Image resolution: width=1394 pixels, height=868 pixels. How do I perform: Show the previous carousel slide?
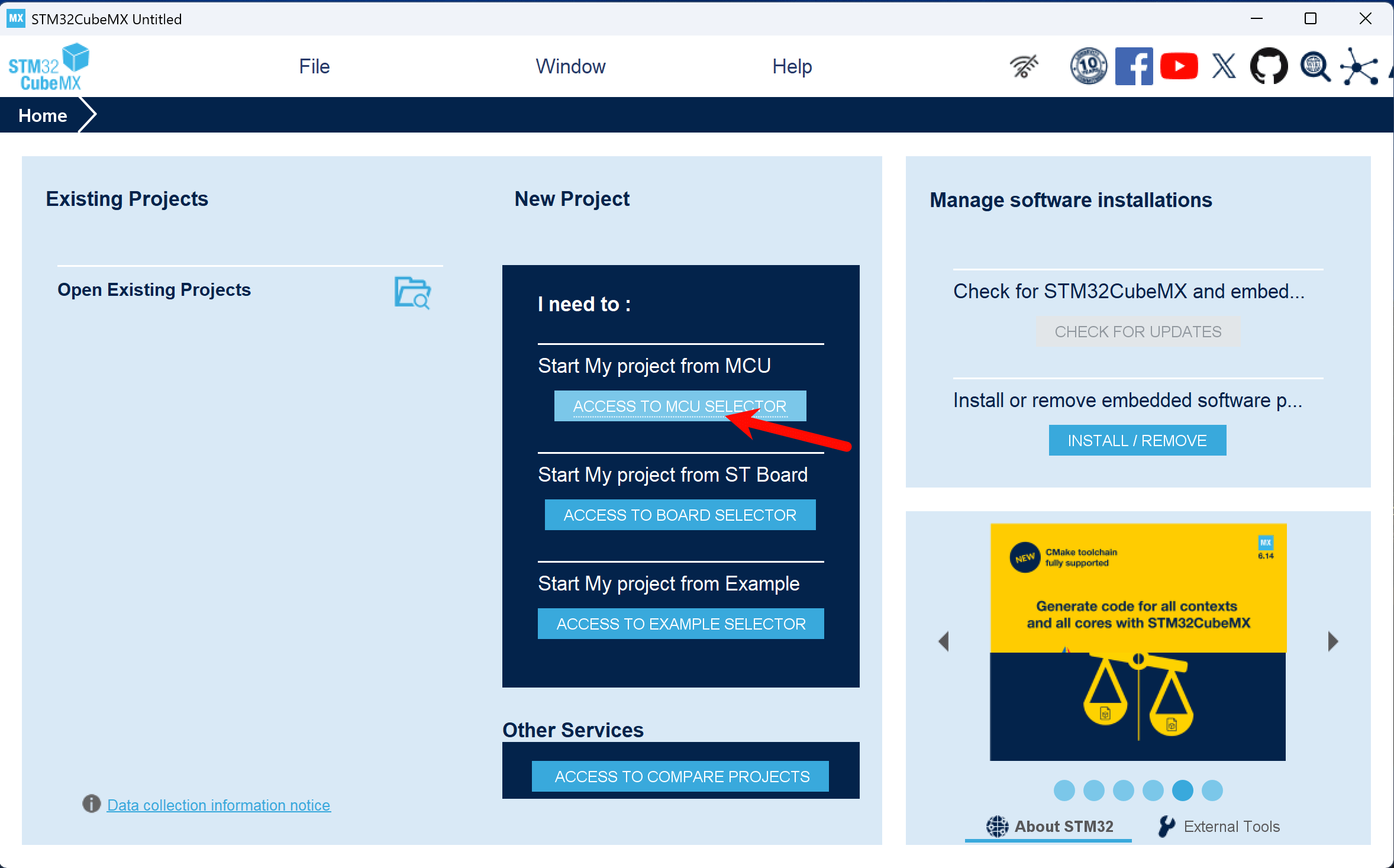(944, 641)
